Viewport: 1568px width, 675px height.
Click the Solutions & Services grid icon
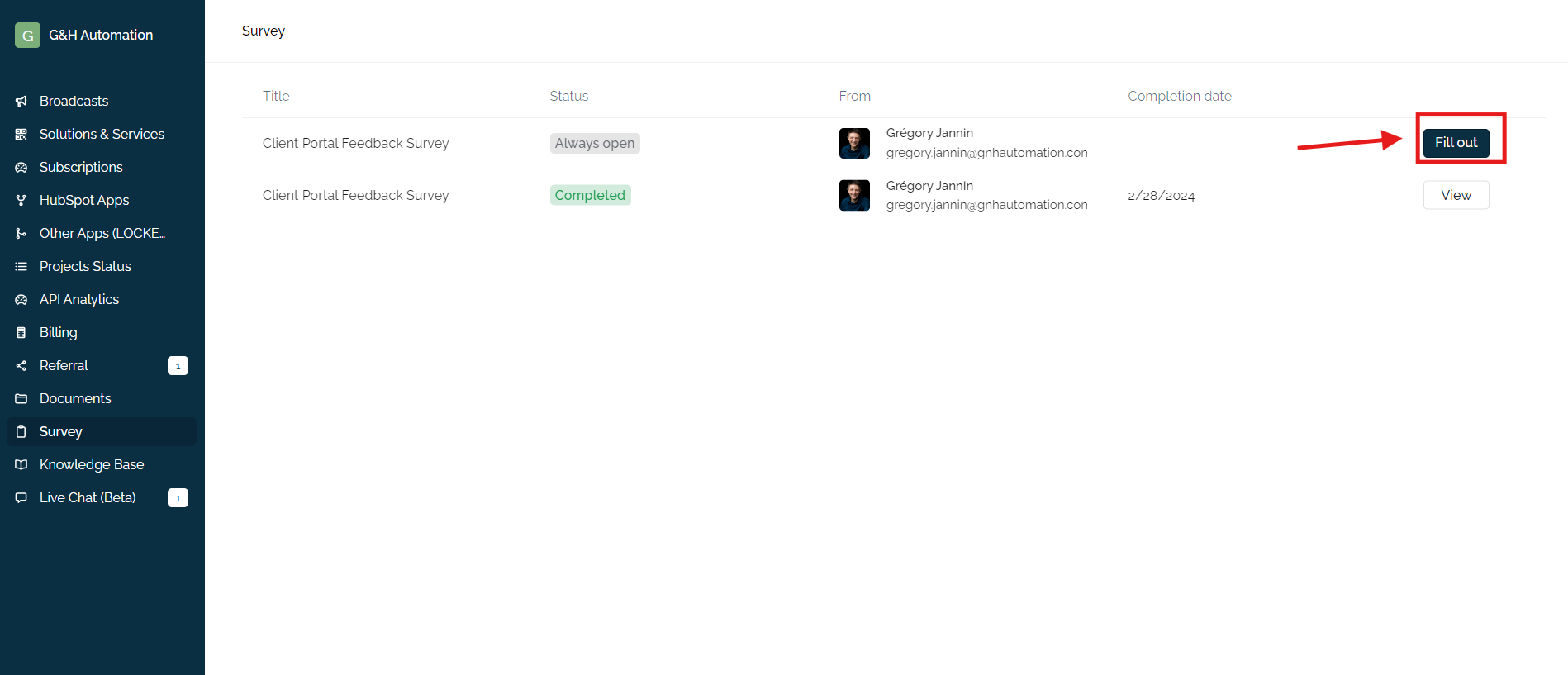(21, 134)
